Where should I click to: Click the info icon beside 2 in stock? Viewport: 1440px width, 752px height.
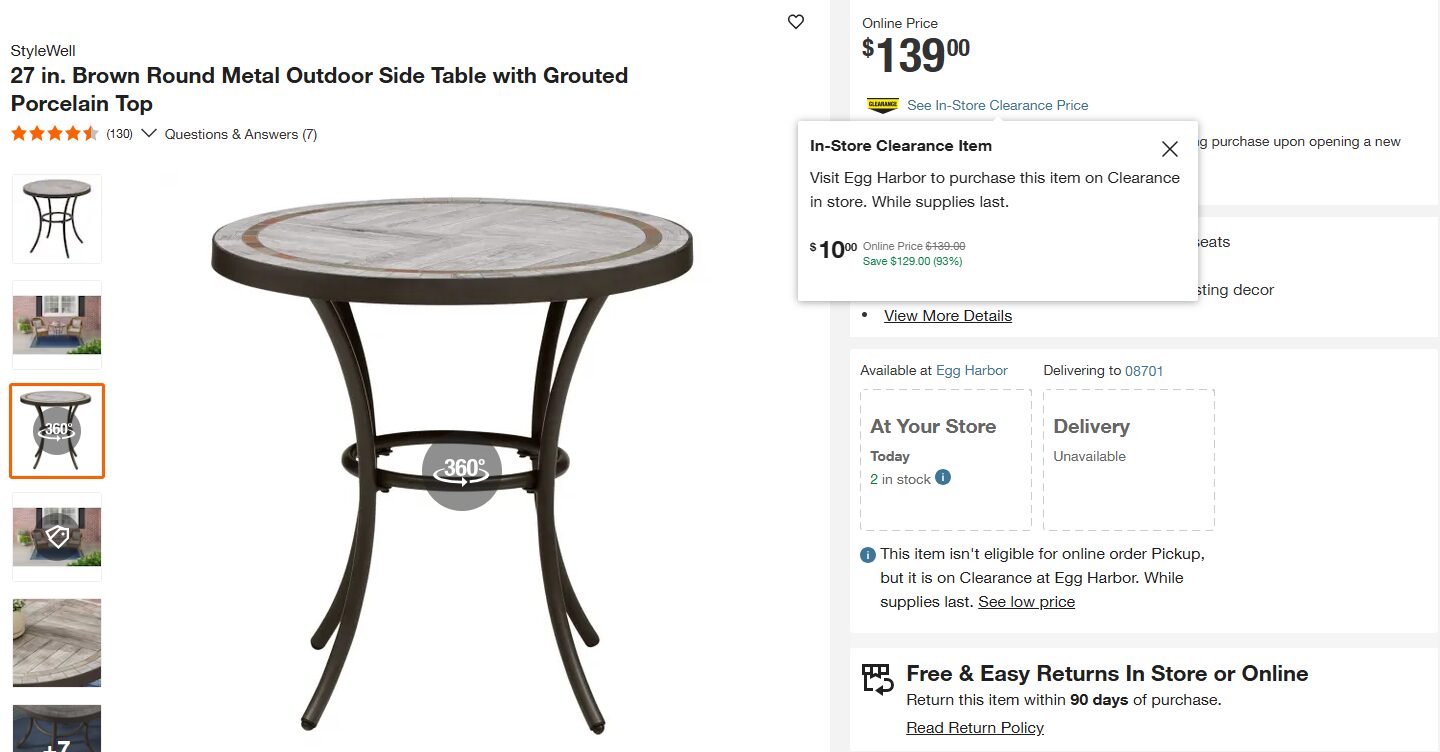943,478
